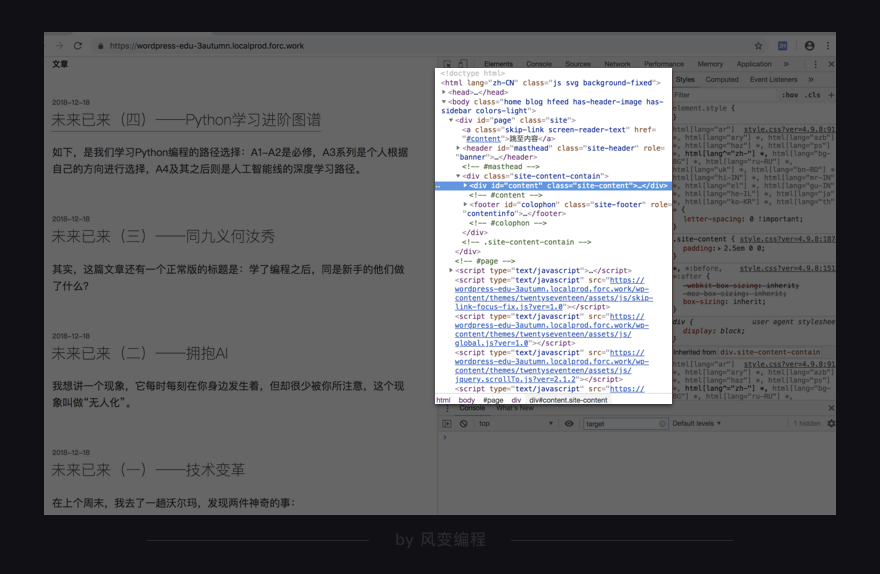The image size is (880, 574).
Task: Open the global.js script source link
Action: pos(552,329)
